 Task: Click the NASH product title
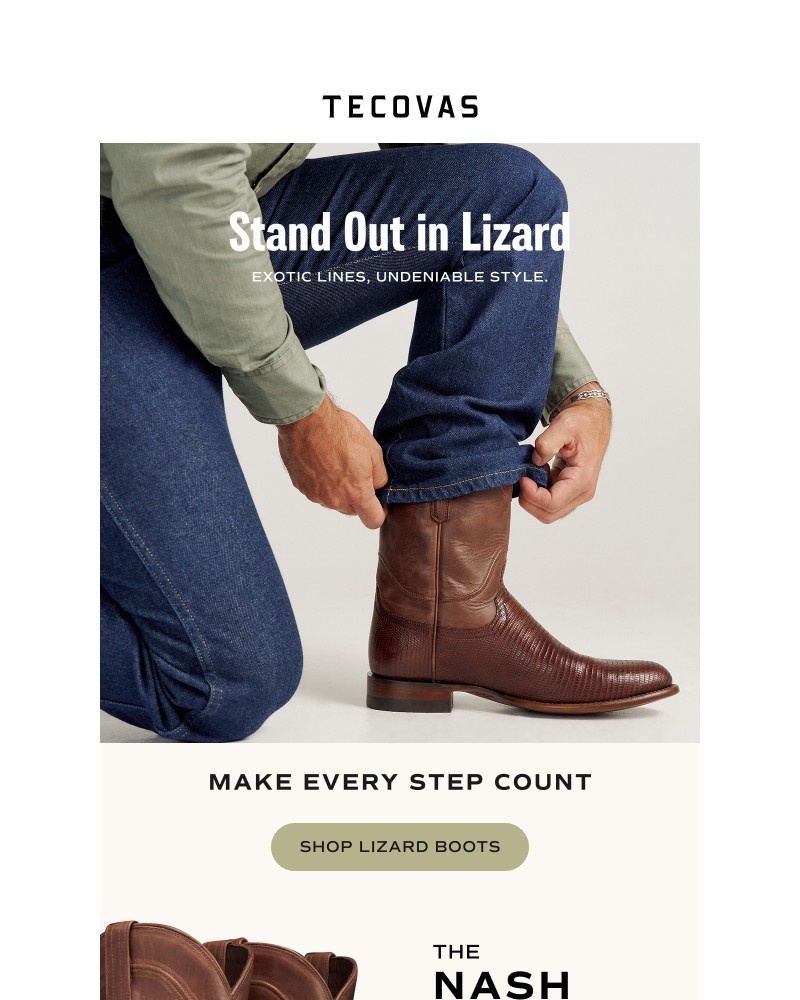pos(501,985)
